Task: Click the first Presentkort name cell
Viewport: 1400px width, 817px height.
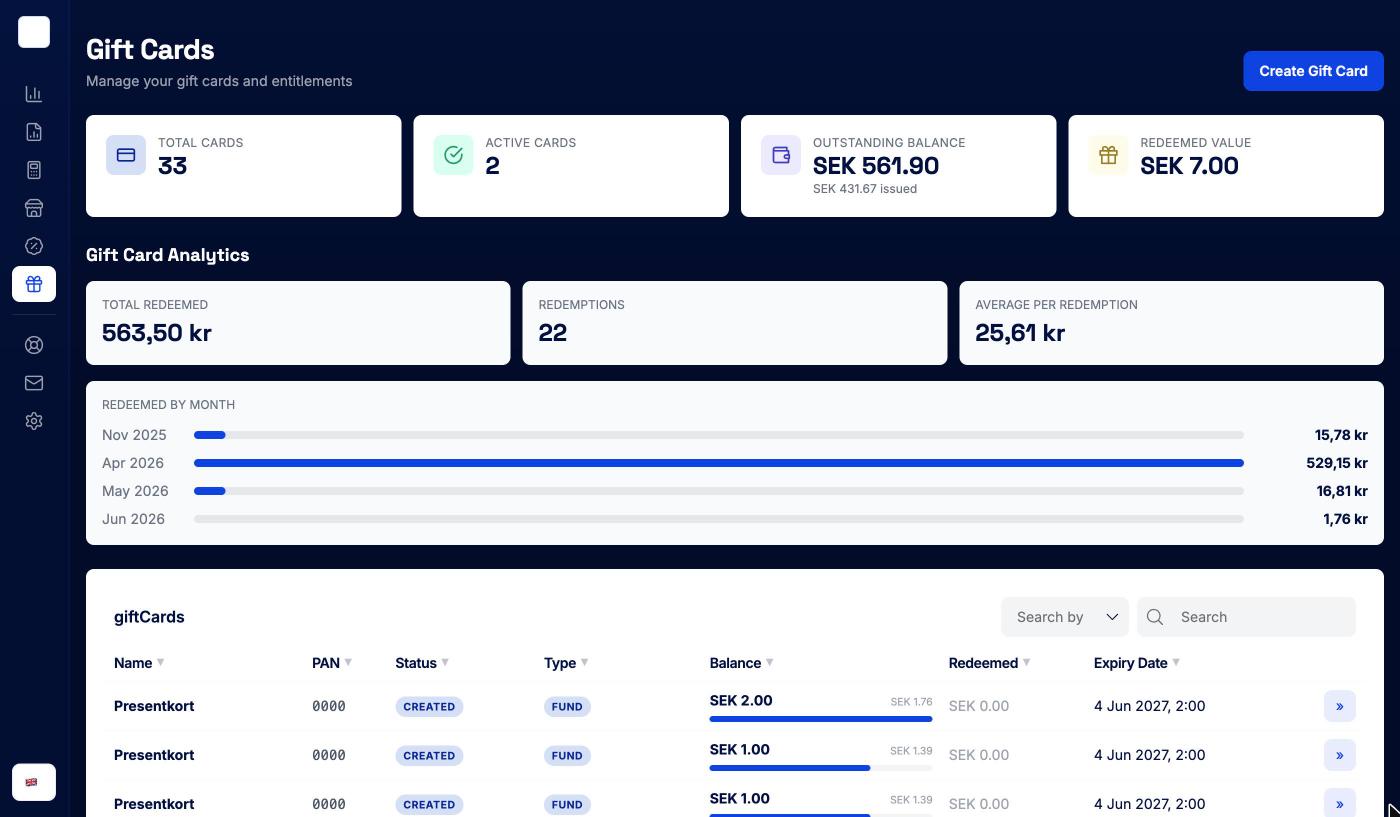Action: (x=154, y=706)
